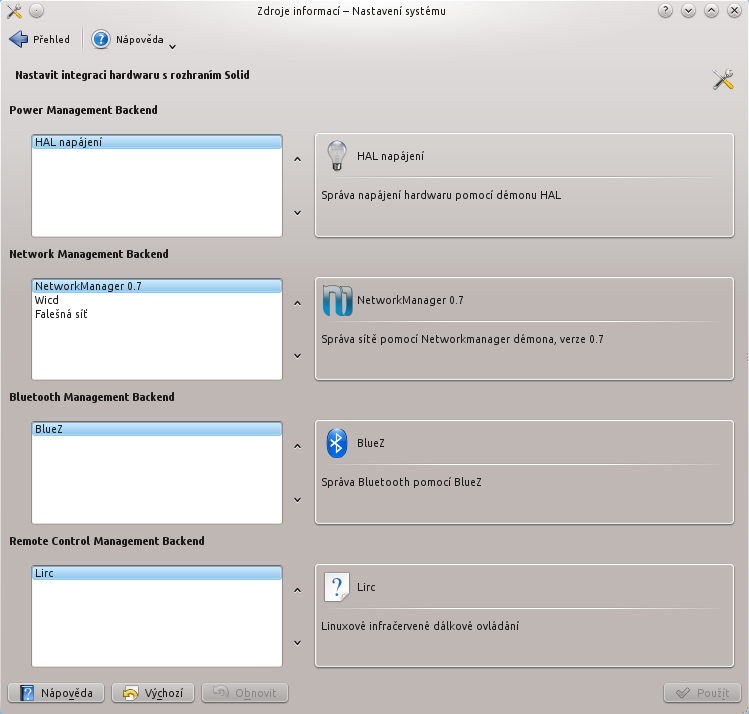
Task: Click the tools icon beside Solid heading
Action: click(723, 79)
